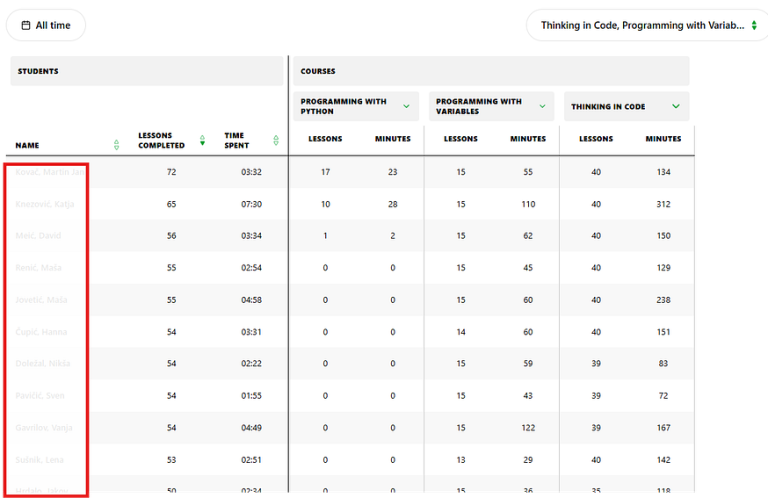
Task: Collapse the Thinking in Code course
Action: (x=676, y=106)
